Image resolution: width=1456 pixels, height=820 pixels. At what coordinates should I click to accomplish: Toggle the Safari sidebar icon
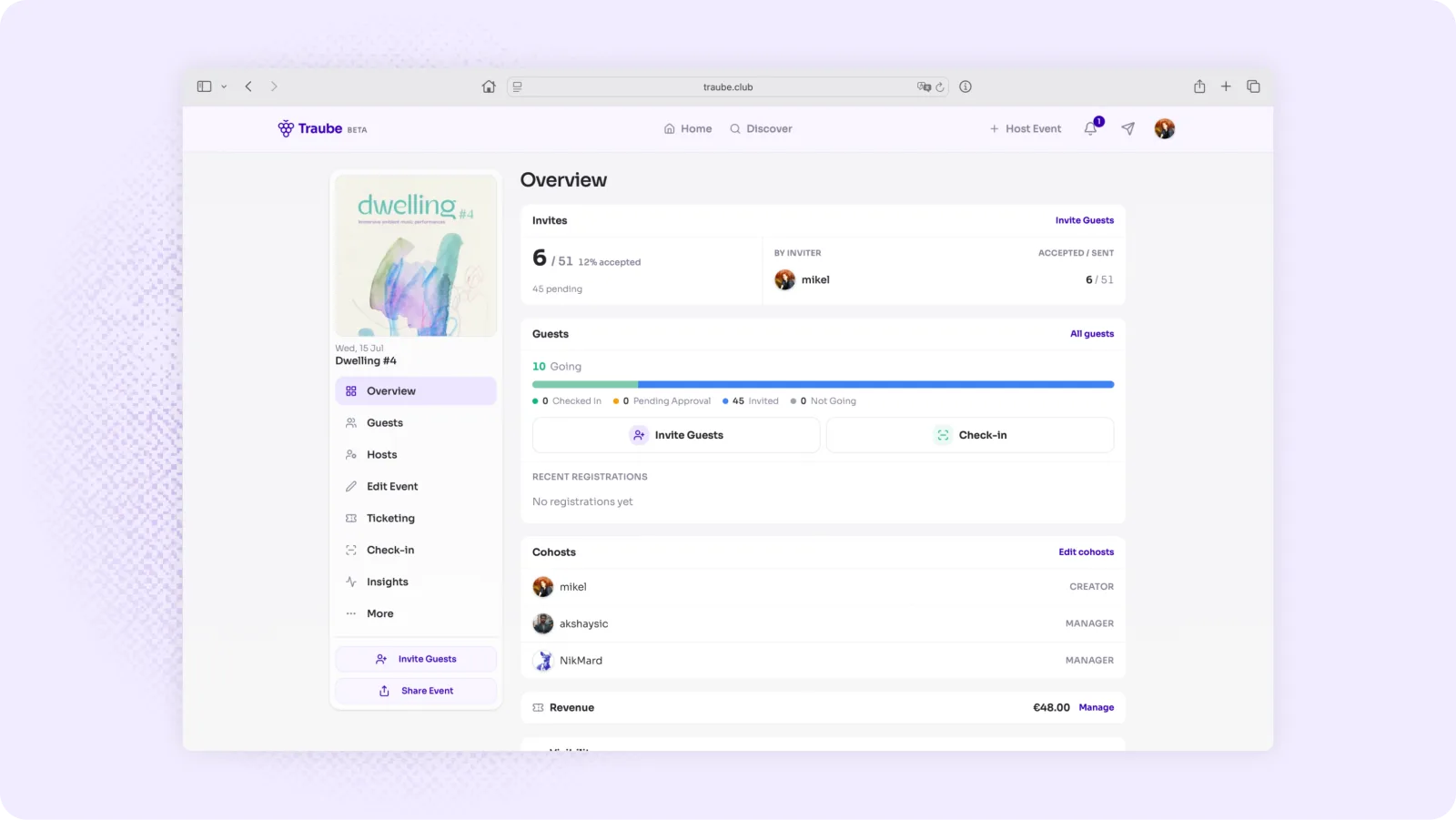click(x=204, y=86)
